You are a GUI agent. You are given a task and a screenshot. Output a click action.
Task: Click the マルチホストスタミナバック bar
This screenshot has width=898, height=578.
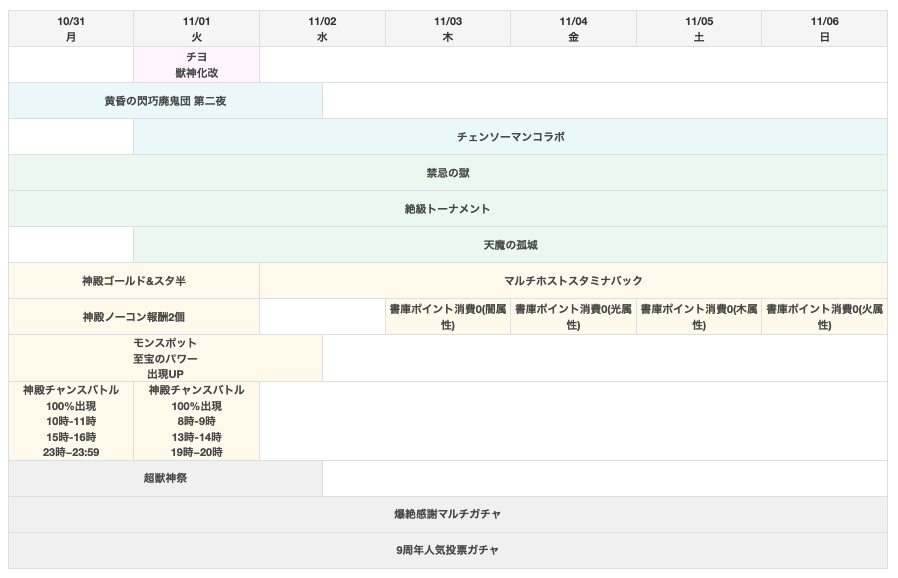point(573,281)
